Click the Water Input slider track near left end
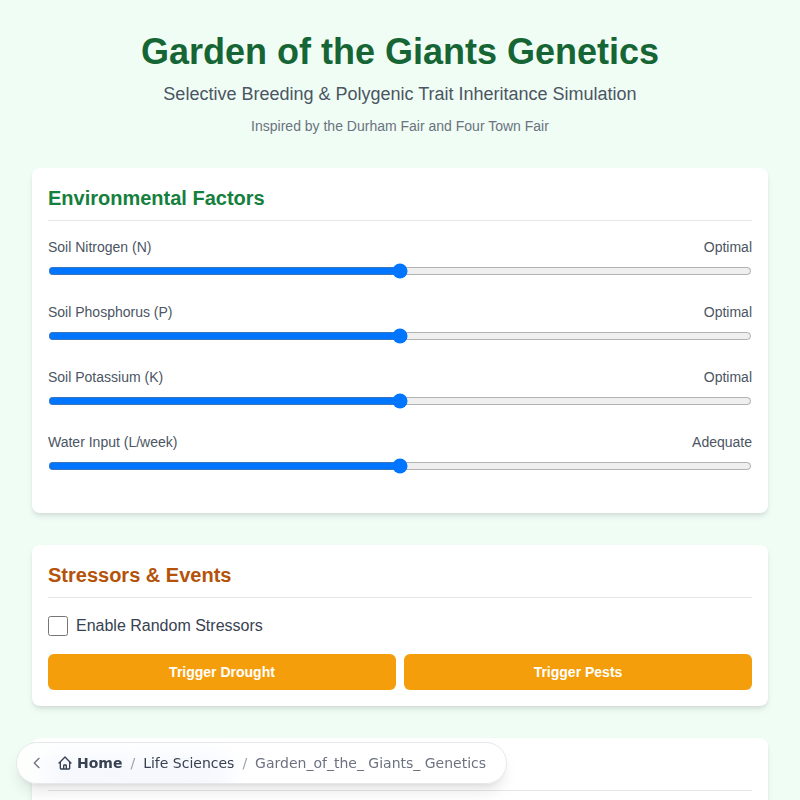Screen dimensions: 800x800 (100, 466)
